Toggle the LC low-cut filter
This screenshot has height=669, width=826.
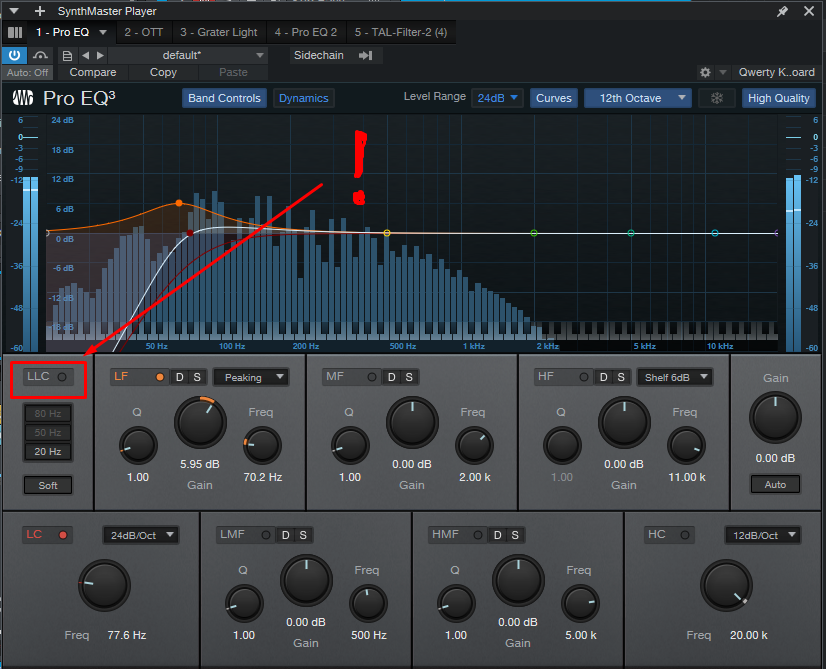[x=63, y=535]
